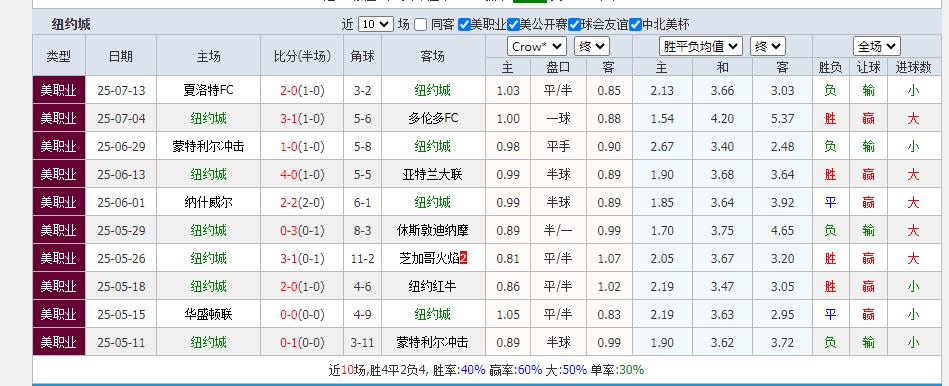
Task: Click the blue 平 result in 纳什威尔 row
Action: click(830, 203)
